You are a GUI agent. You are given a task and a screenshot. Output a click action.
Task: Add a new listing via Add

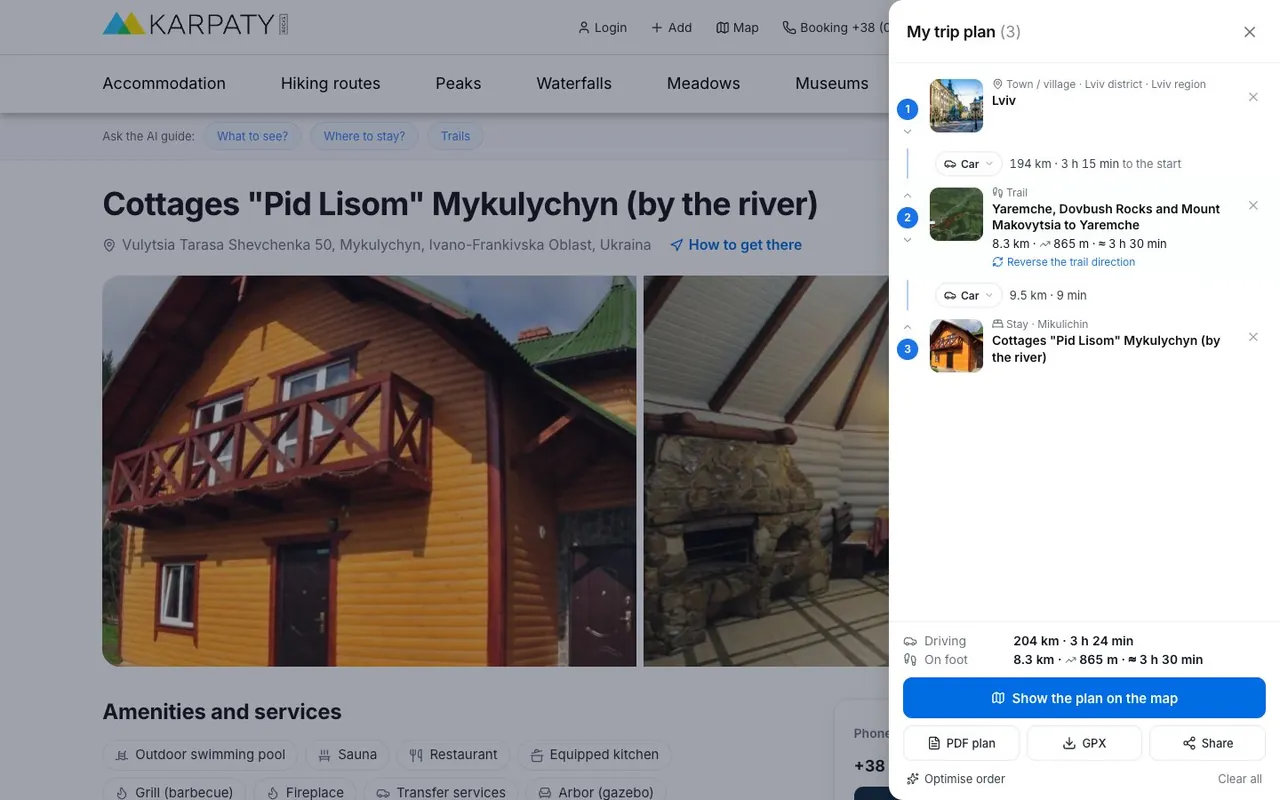(x=671, y=27)
